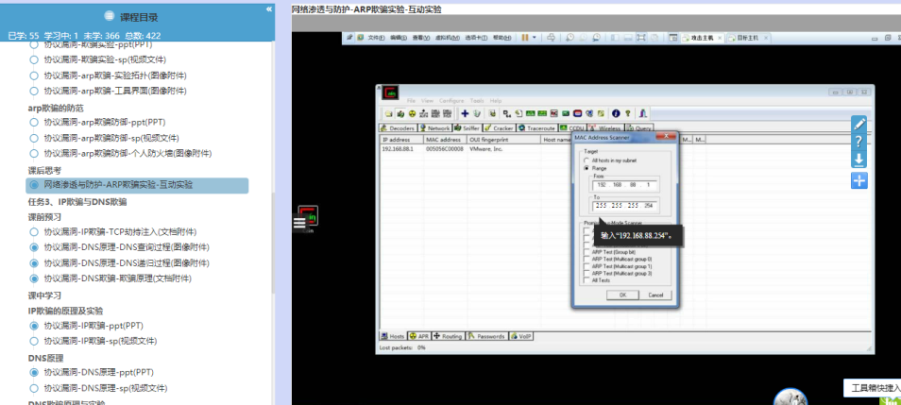
Task: Collapse the course catalog sidebar panel
Action: tap(268, 8)
